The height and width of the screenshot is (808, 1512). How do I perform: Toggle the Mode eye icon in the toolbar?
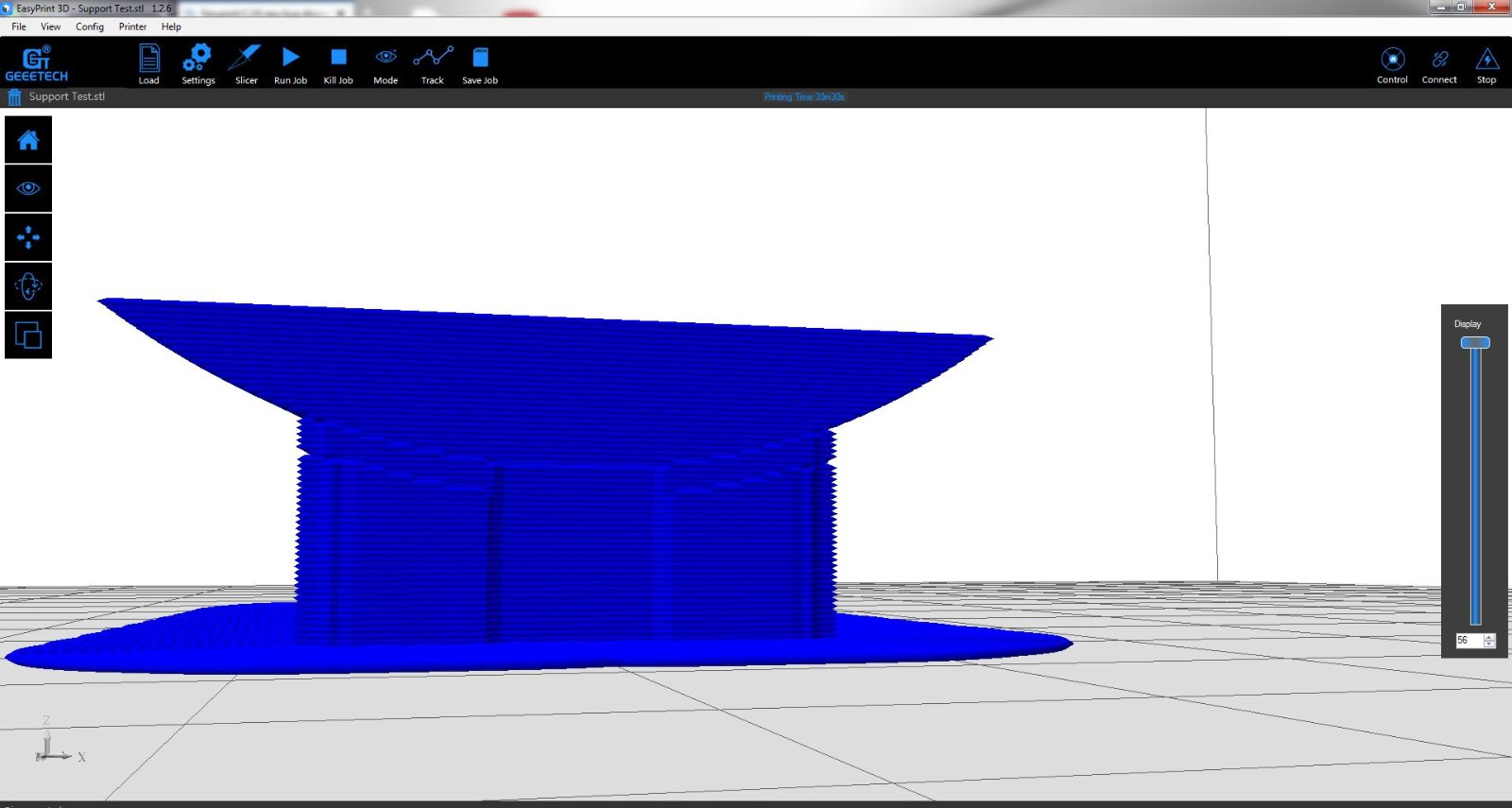click(x=386, y=63)
